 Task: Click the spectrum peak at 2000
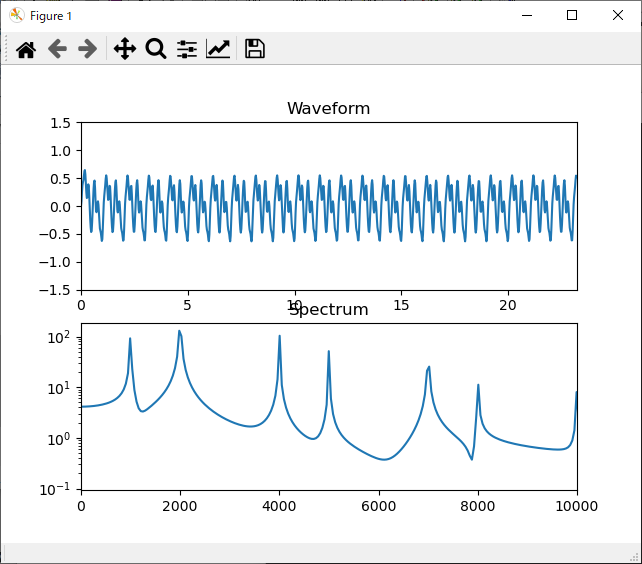coord(180,332)
